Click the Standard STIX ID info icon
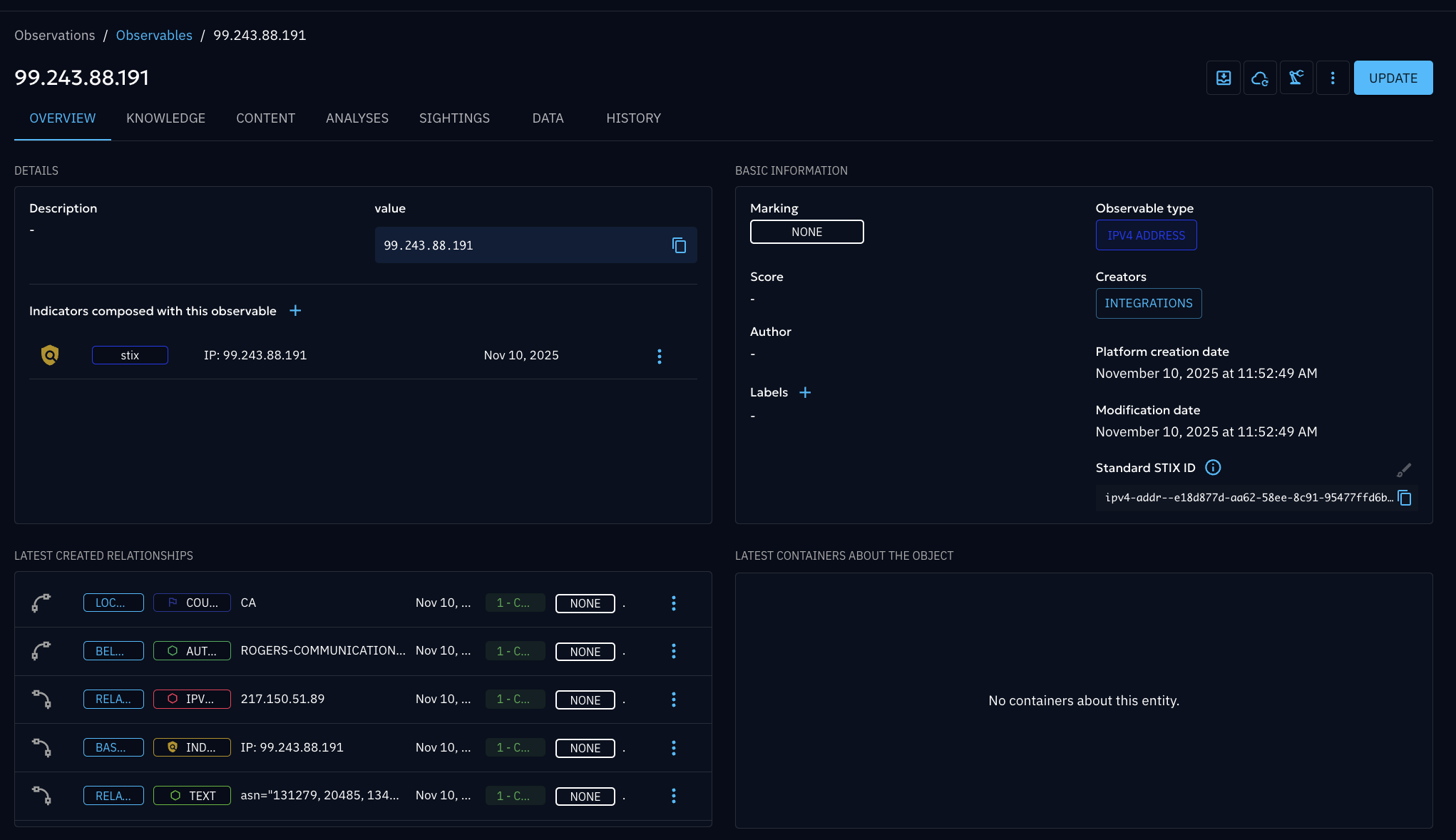 [1213, 468]
